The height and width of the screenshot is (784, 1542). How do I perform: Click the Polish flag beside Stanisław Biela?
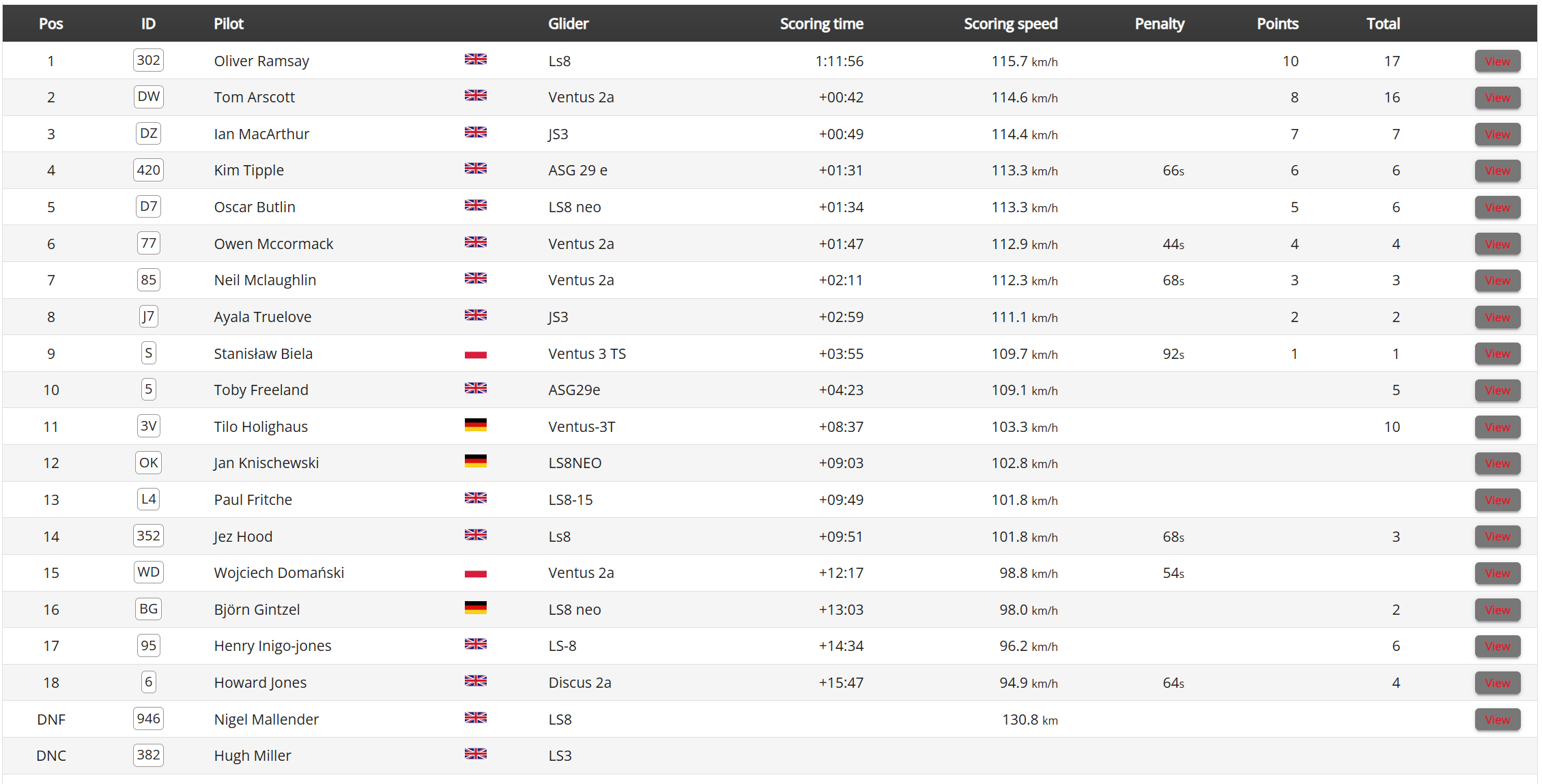click(475, 354)
